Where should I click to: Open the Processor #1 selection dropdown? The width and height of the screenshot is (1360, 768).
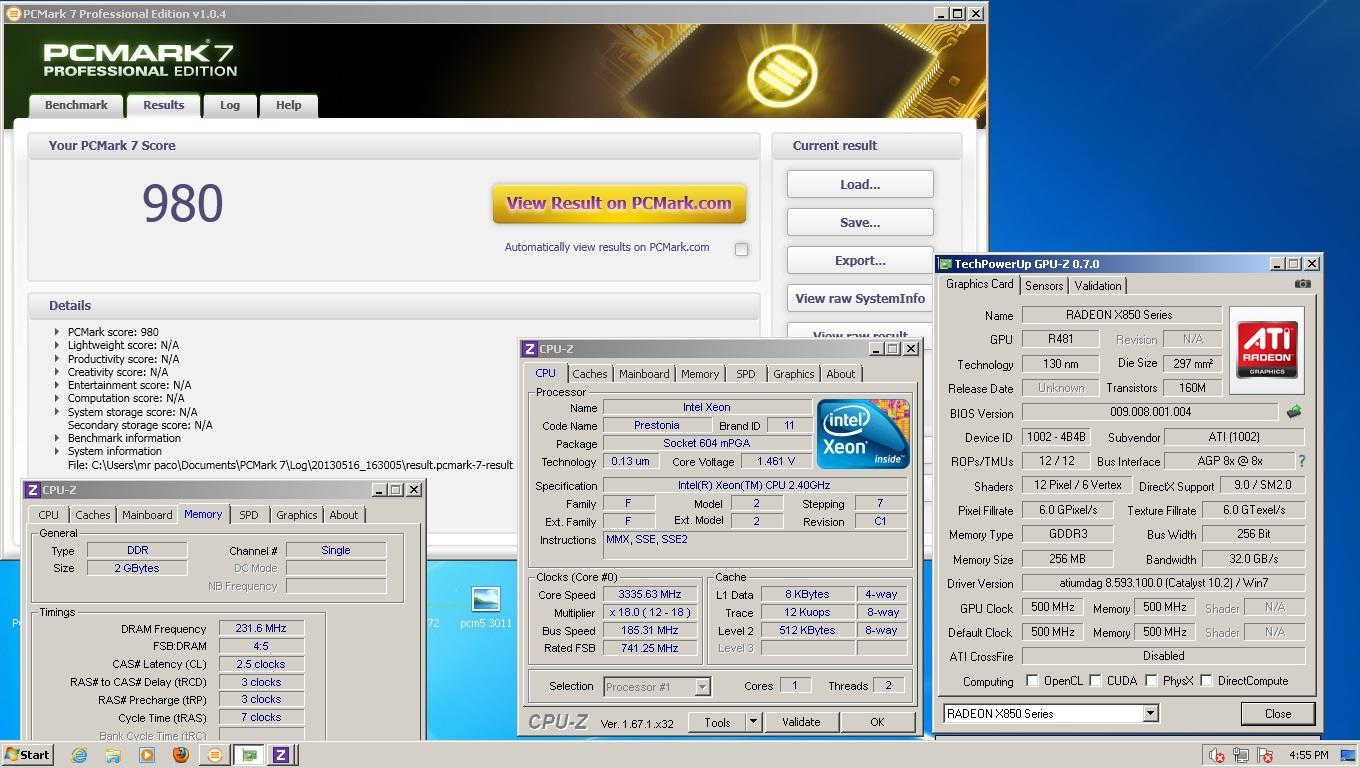[702, 686]
